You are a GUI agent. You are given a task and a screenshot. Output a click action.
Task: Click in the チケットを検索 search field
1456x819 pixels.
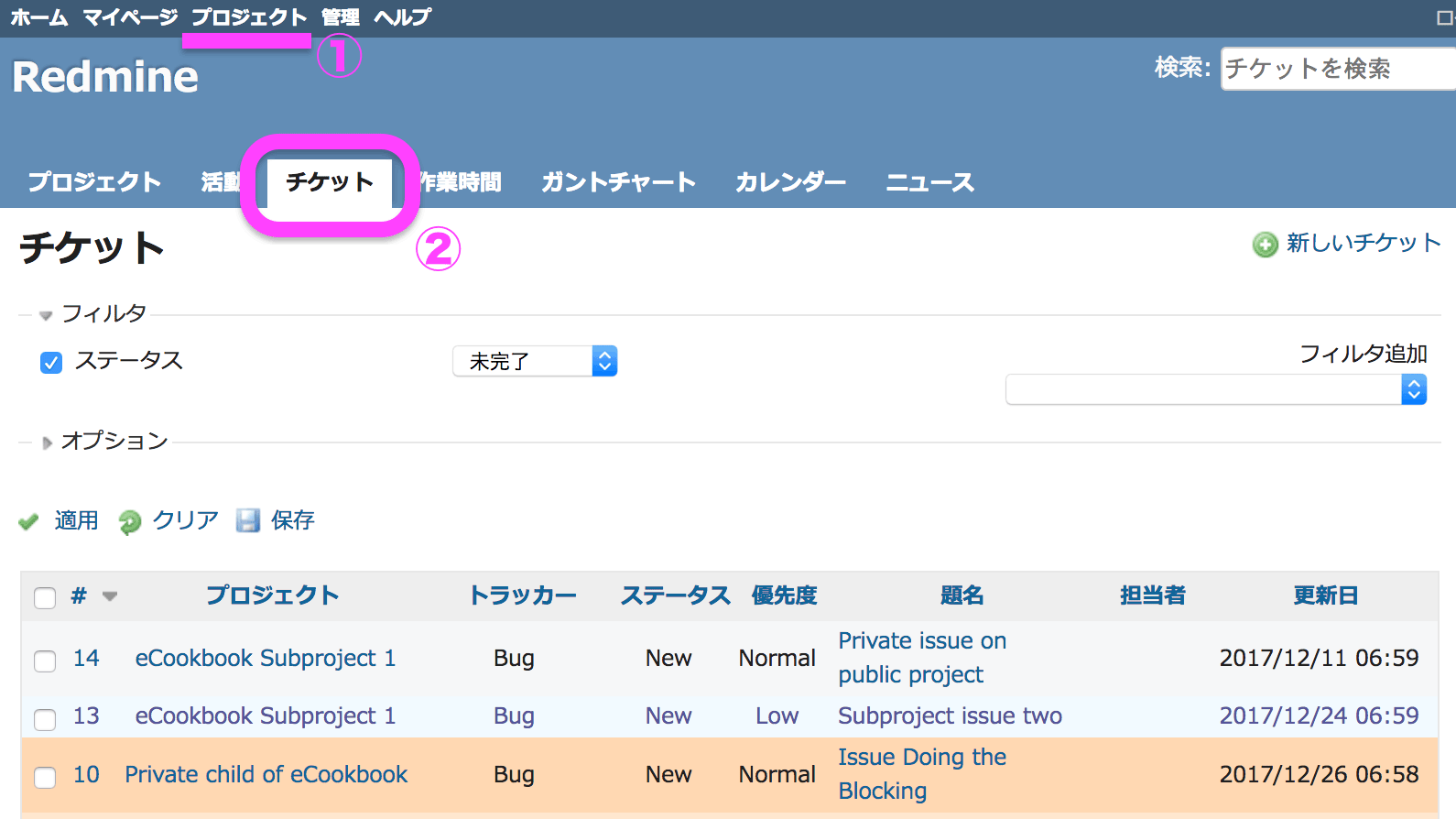[1338, 69]
